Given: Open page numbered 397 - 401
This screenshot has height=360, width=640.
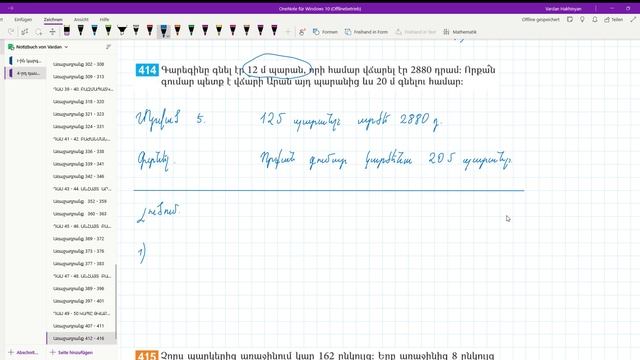Looking at the screenshot, I should 81,301.
